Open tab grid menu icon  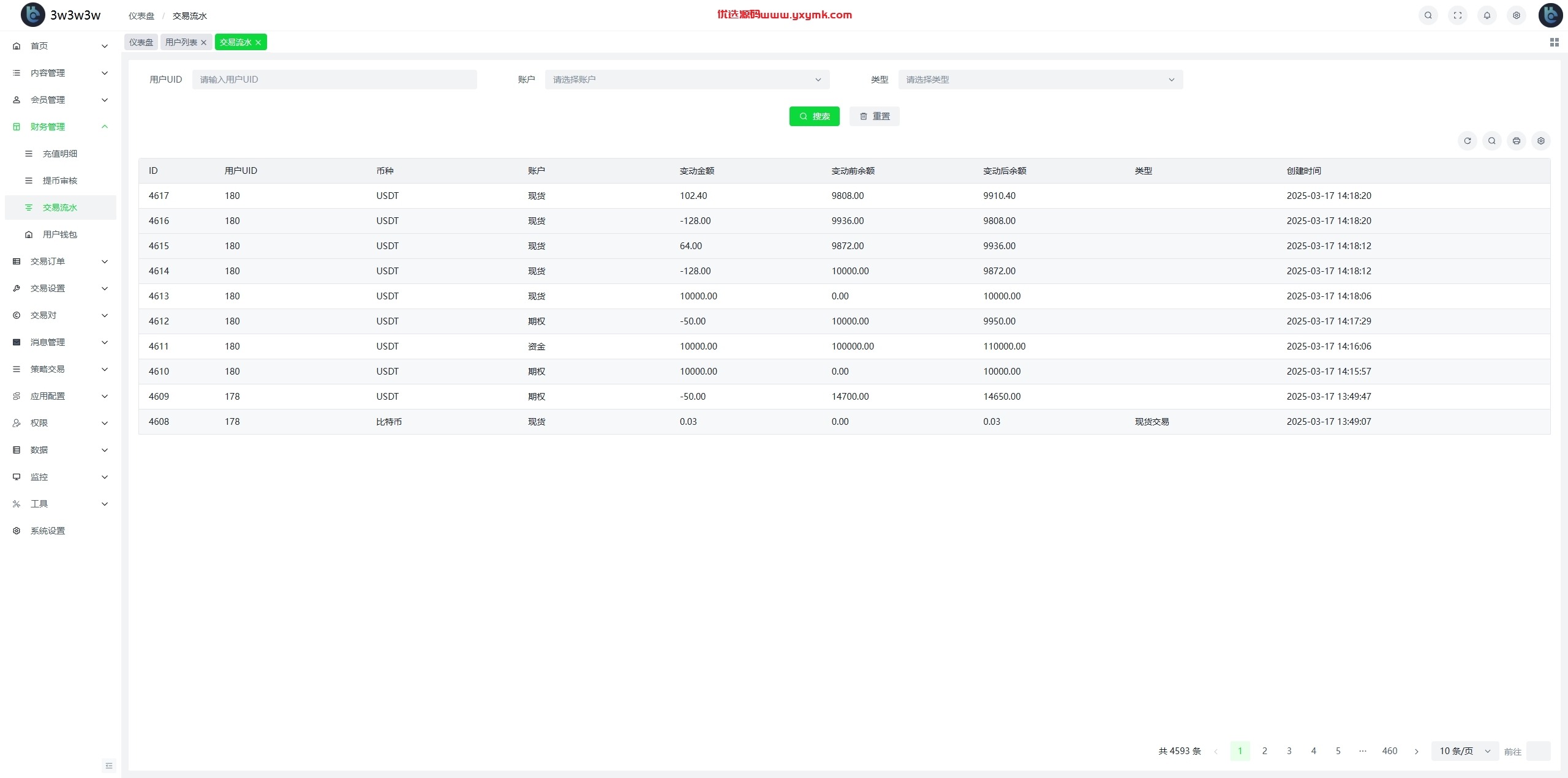click(x=1554, y=42)
